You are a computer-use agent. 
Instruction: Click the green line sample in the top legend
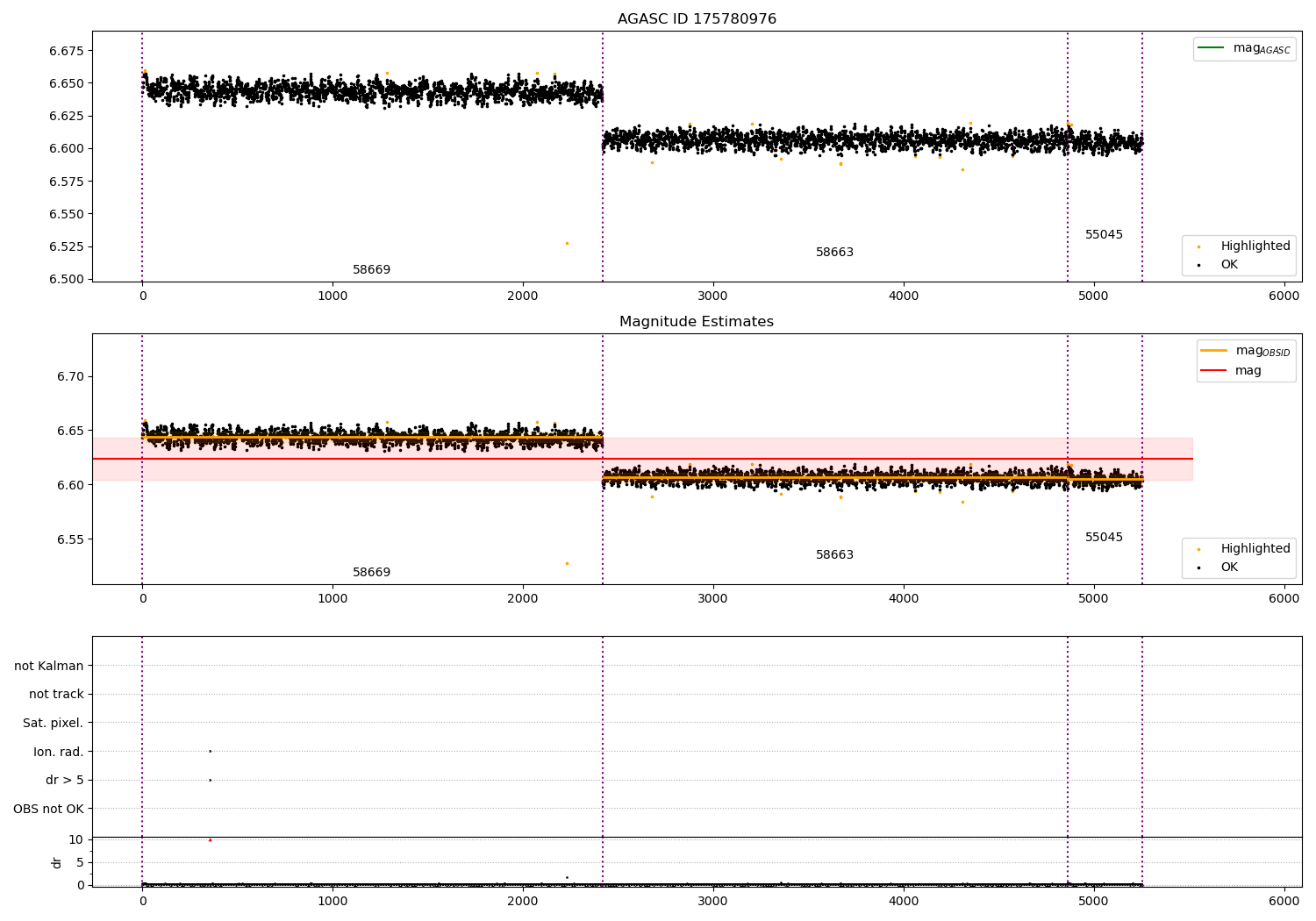point(1212,48)
